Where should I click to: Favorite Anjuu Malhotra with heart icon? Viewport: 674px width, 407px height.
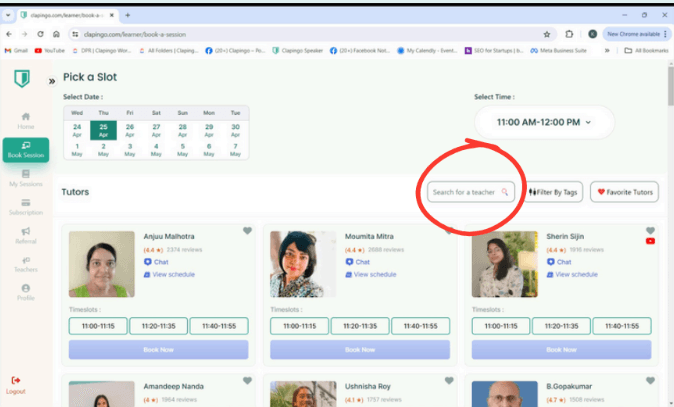(x=248, y=231)
